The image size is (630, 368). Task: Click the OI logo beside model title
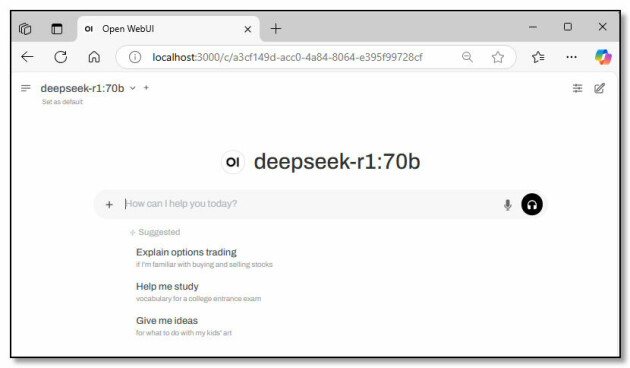233,162
